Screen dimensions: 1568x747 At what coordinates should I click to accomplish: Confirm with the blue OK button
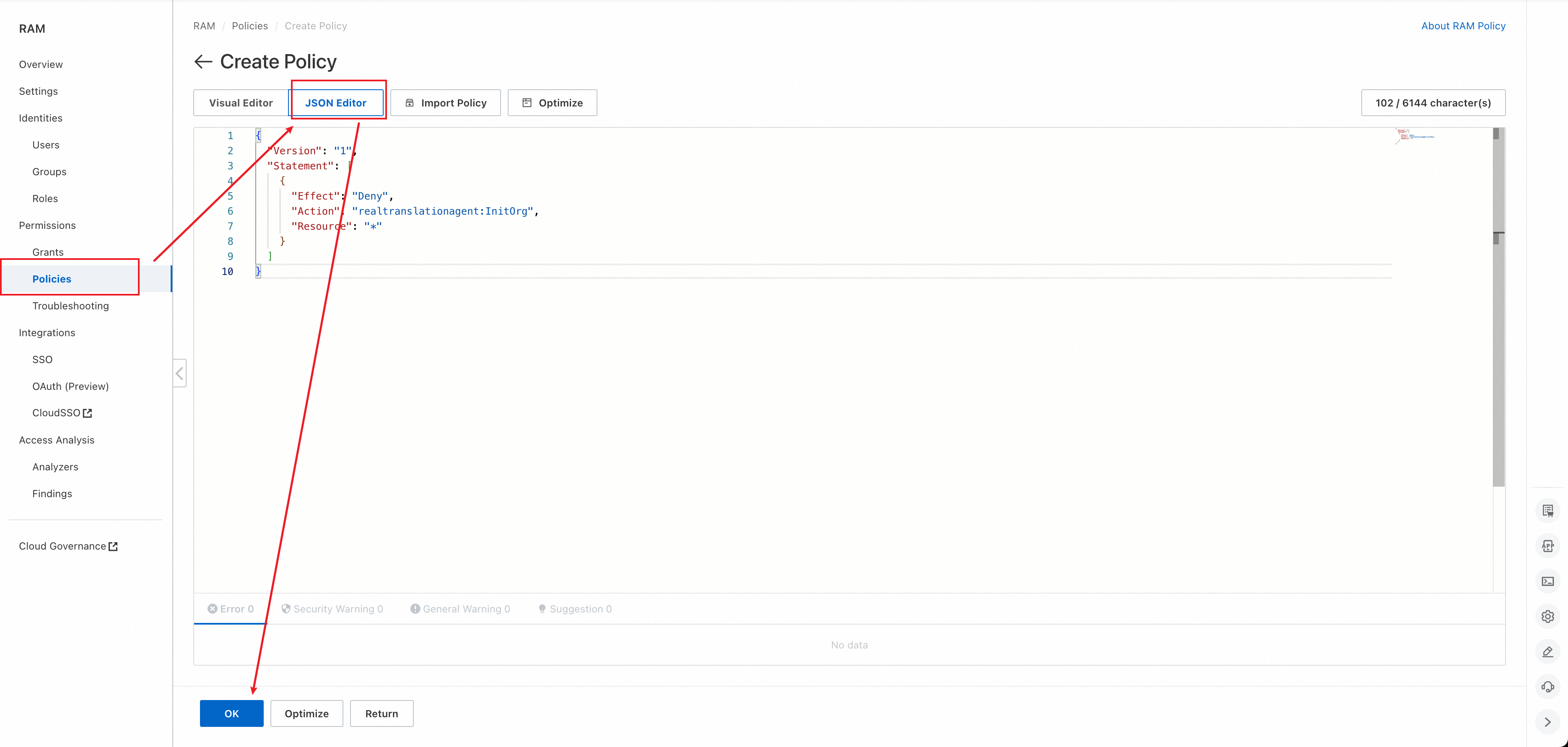coord(231,713)
